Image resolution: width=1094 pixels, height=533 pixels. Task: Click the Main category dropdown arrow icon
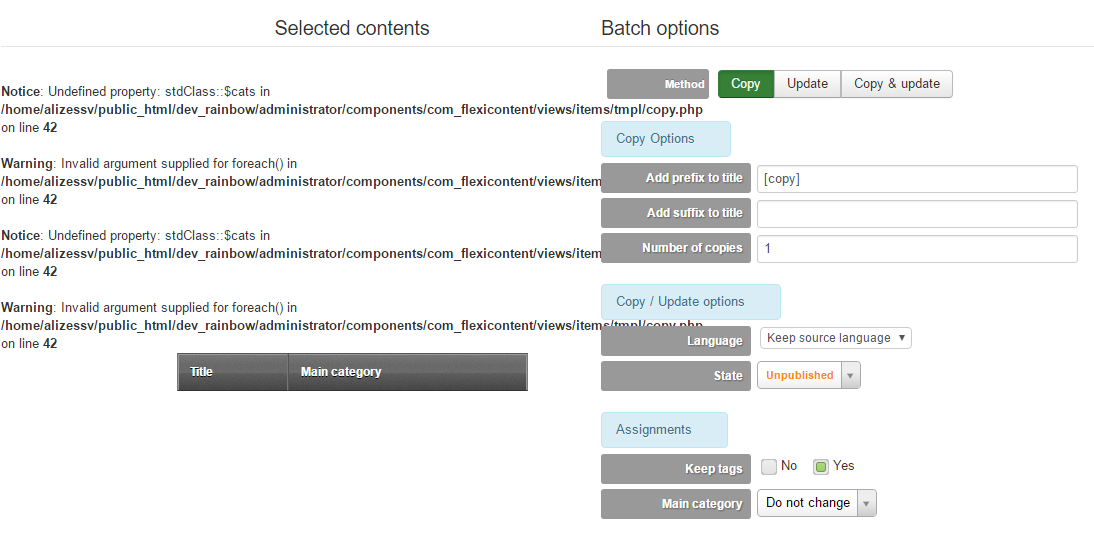[867, 503]
